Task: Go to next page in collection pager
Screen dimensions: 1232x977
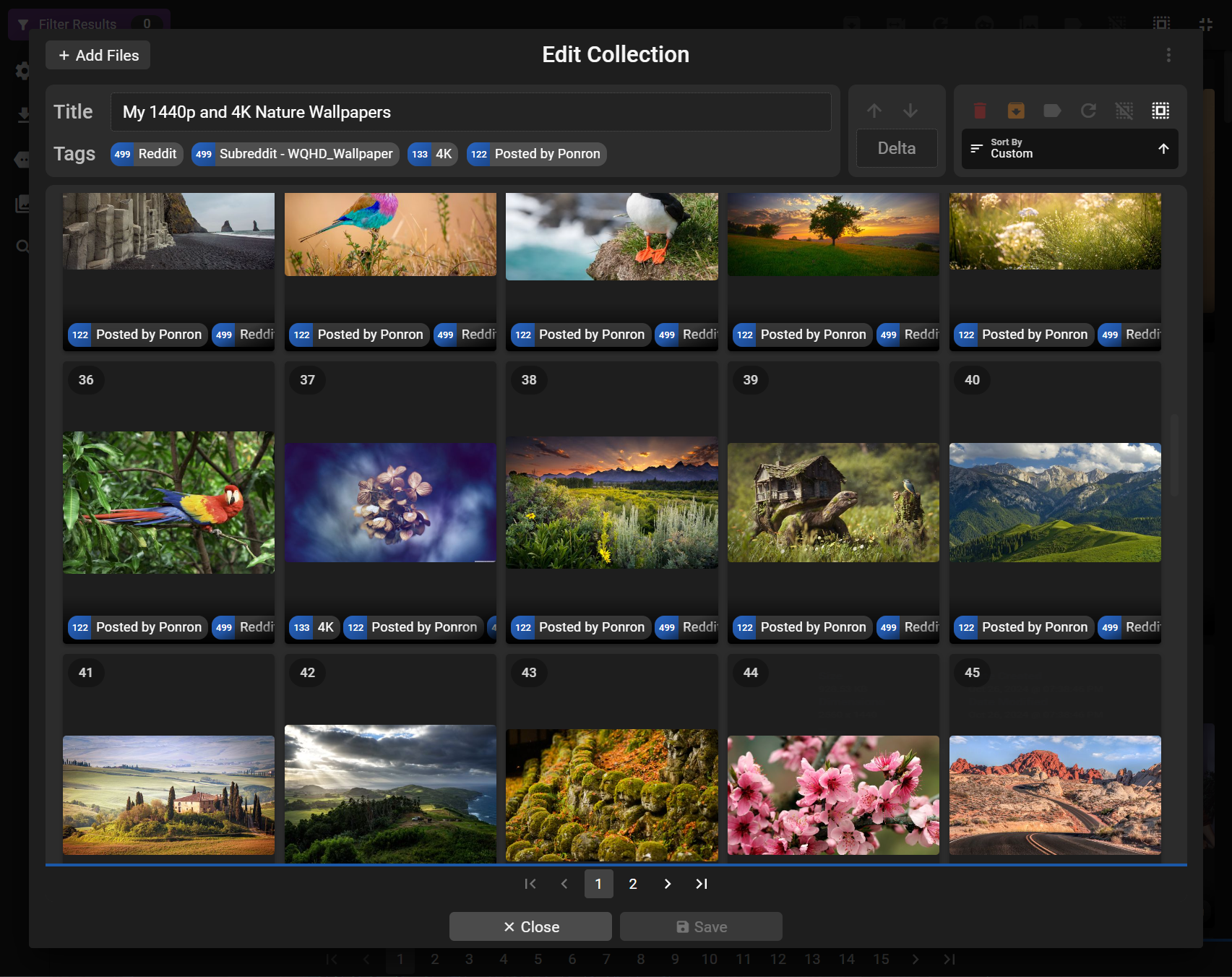Action: point(667,884)
